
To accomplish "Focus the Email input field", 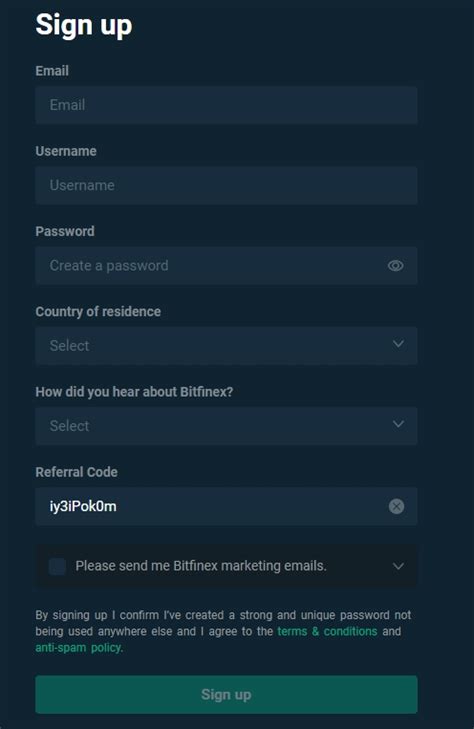I will (226, 105).
